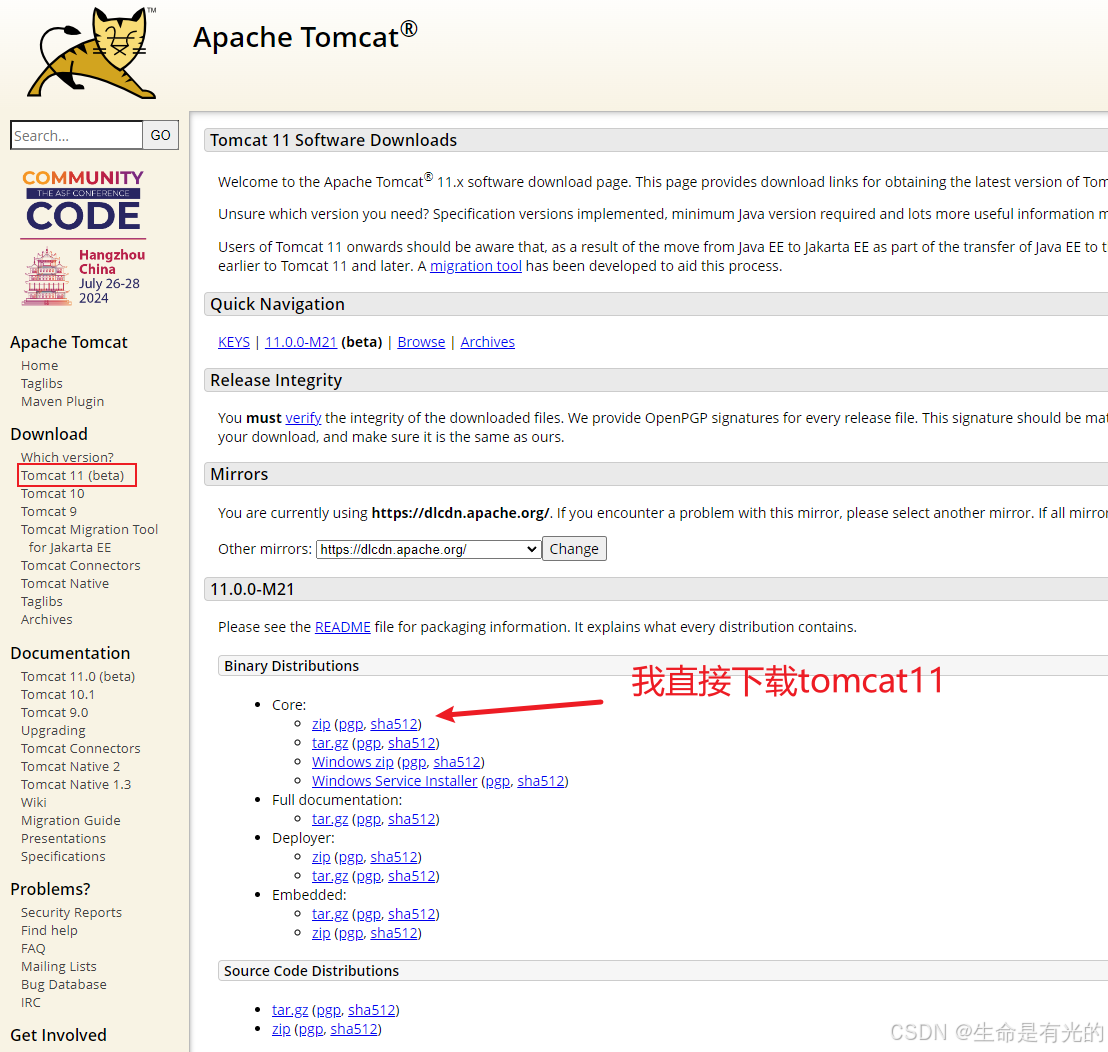This screenshot has height=1052, width=1108.
Task: Download the Core zip distribution
Action: click(321, 724)
